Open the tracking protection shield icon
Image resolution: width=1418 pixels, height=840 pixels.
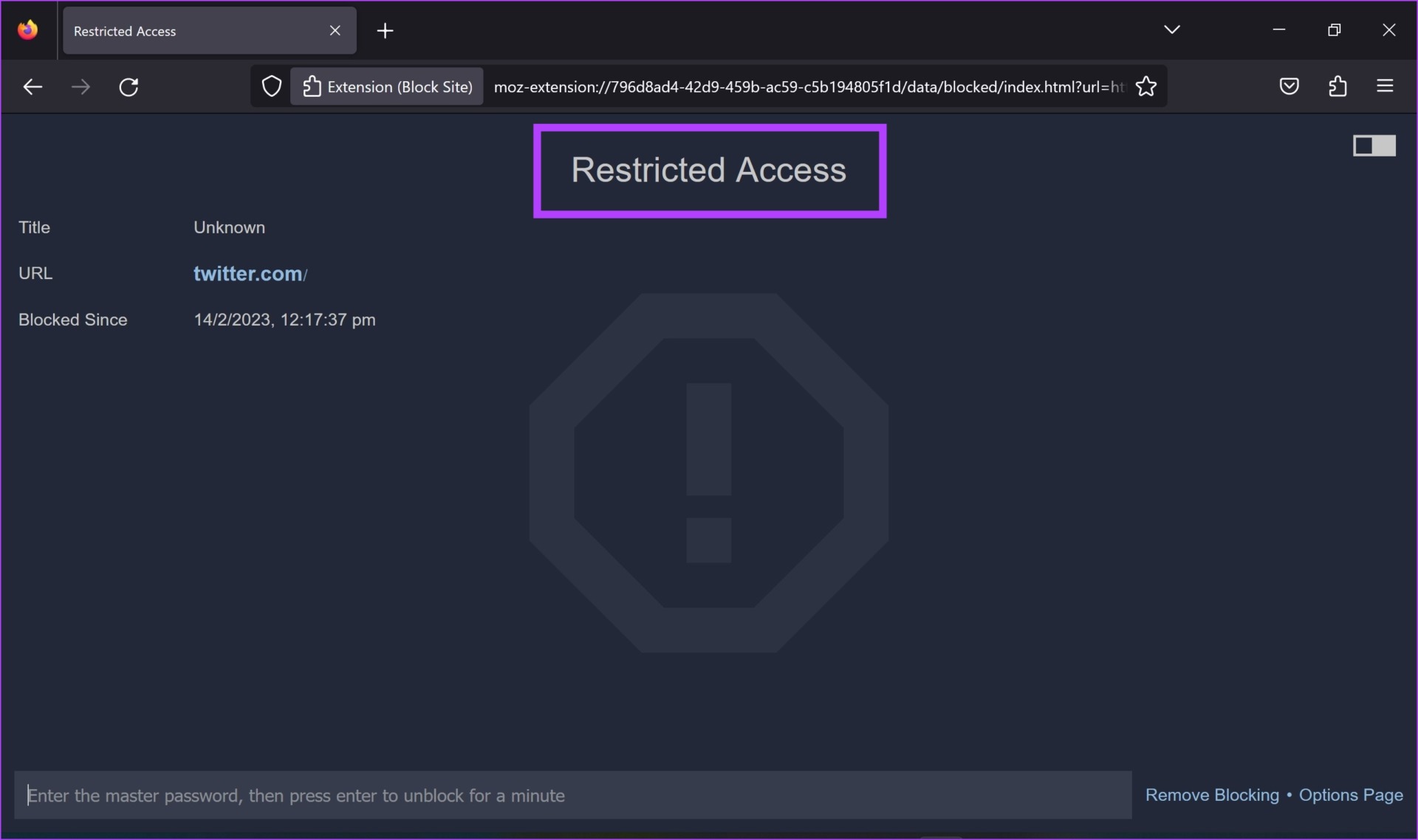click(272, 86)
